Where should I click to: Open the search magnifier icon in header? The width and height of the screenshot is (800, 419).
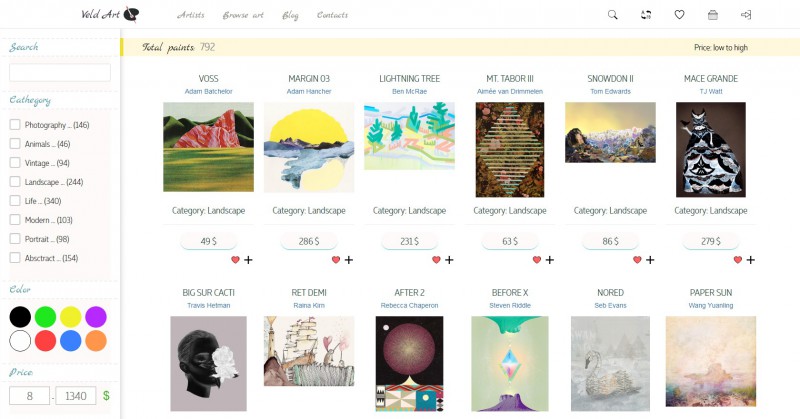(612, 15)
